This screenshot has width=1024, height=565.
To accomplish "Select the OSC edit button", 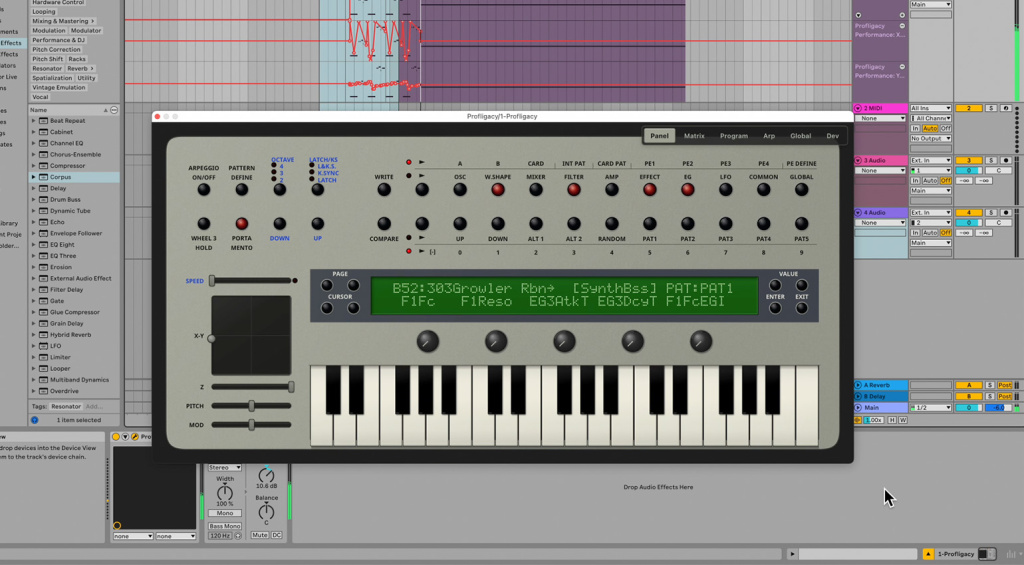I will coord(460,190).
